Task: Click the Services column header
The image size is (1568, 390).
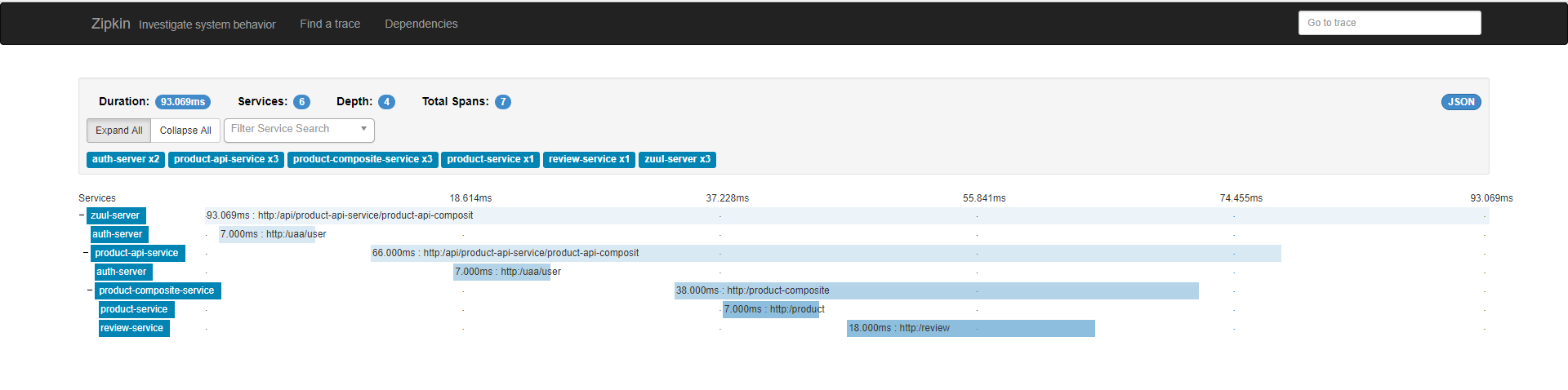Action: (97, 198)
